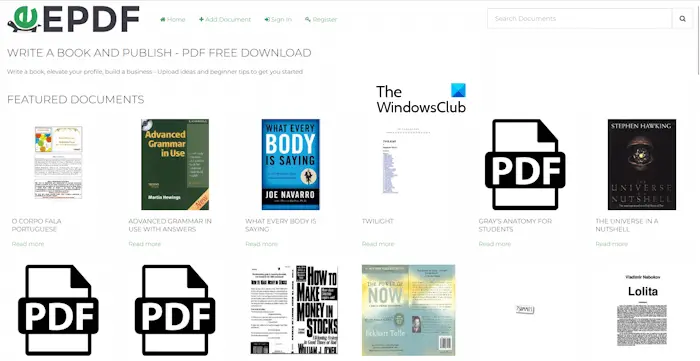Open ADVANCED GRAMMAR IN USE WITH ANSWERS title
The image size is (700, 361).
170,225
